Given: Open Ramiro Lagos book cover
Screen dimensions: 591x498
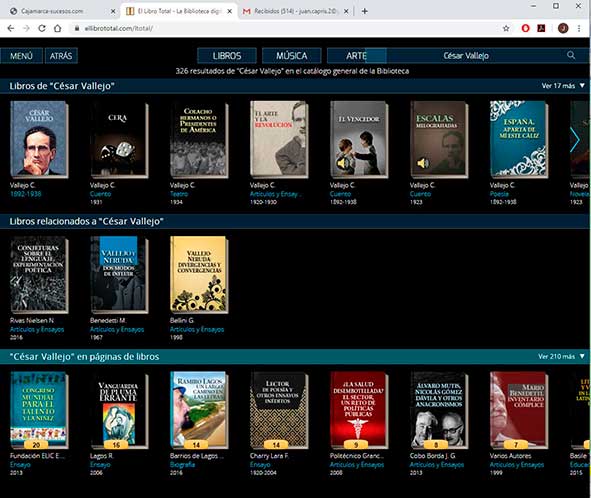Looking at the screenshot, I should [x=199, y=410].
